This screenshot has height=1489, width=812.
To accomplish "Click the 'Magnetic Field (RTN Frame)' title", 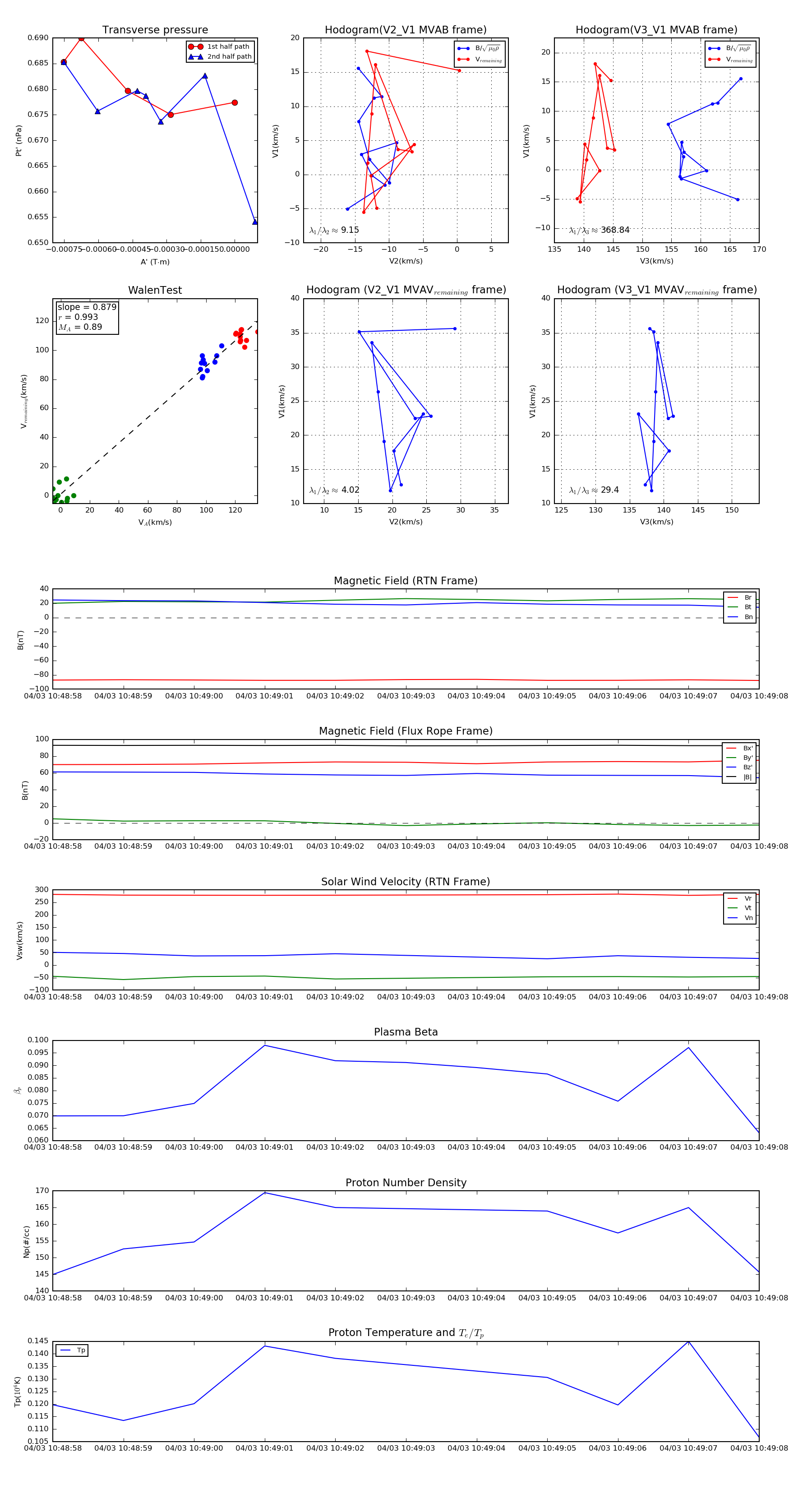I will point(406,581).
